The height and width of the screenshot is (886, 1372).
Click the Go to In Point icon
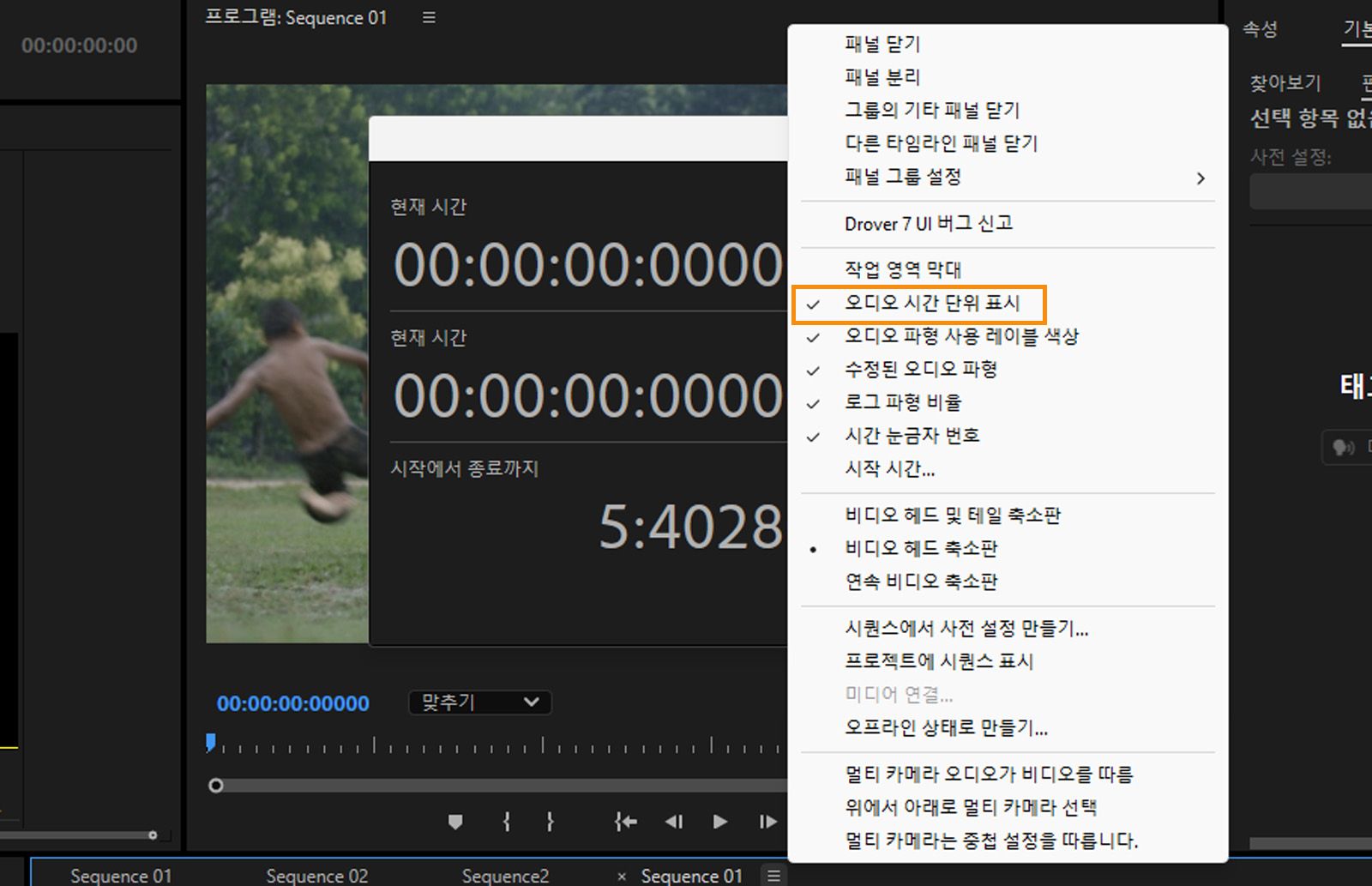point(625,822)
